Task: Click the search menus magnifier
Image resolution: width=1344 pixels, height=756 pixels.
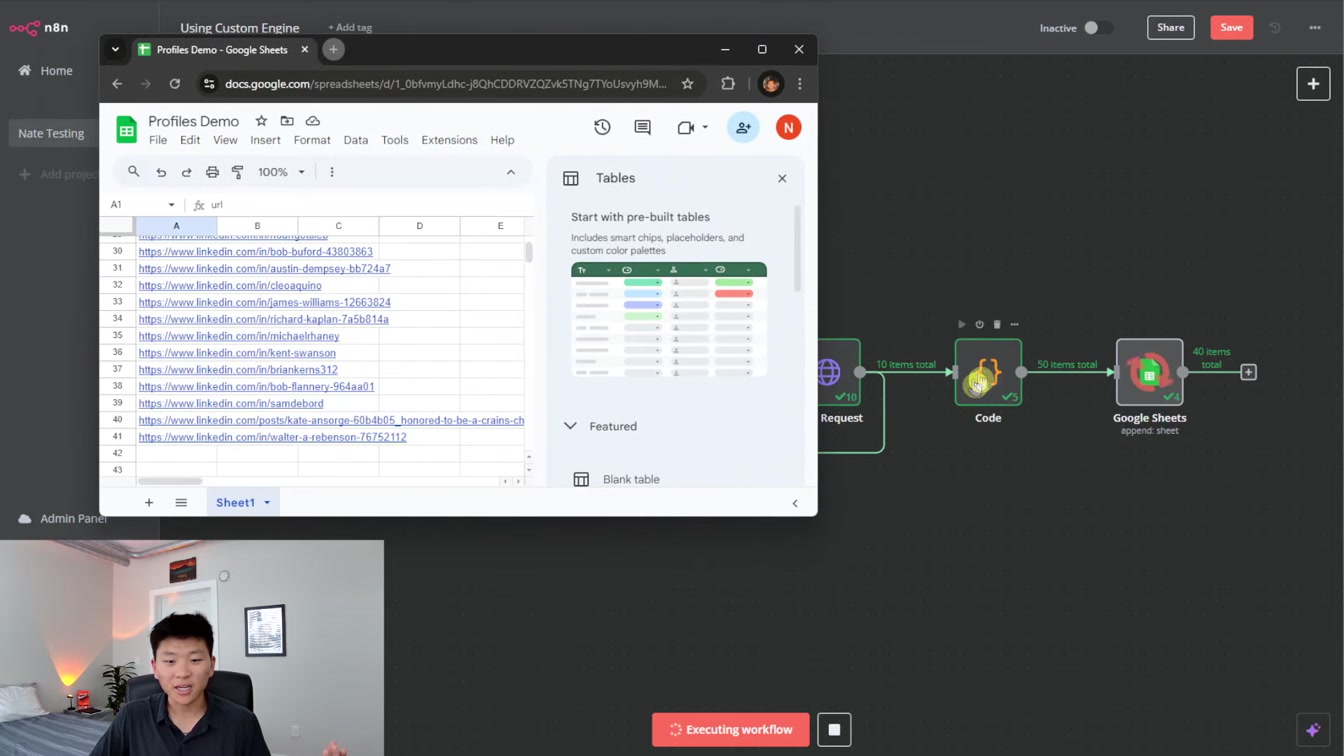Action: point(133,172)
